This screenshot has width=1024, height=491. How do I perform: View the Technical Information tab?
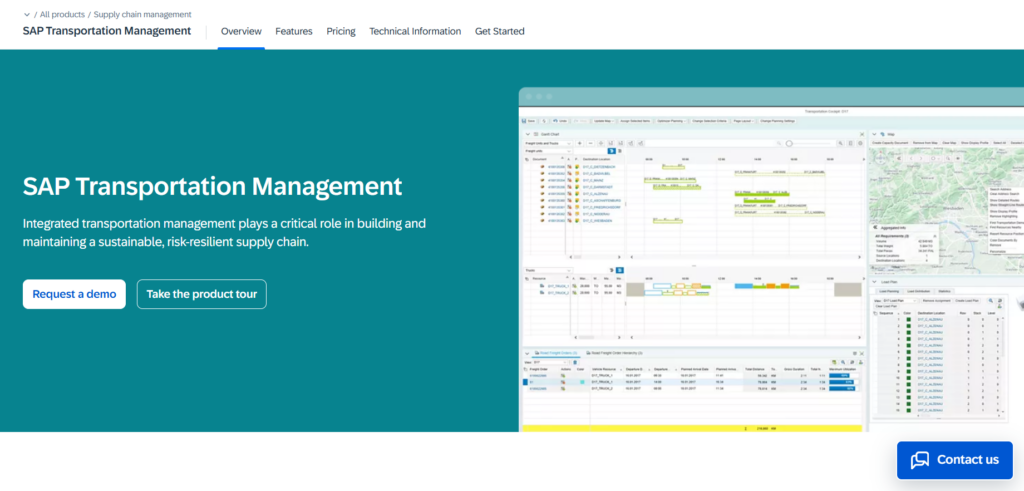(415, 31)
